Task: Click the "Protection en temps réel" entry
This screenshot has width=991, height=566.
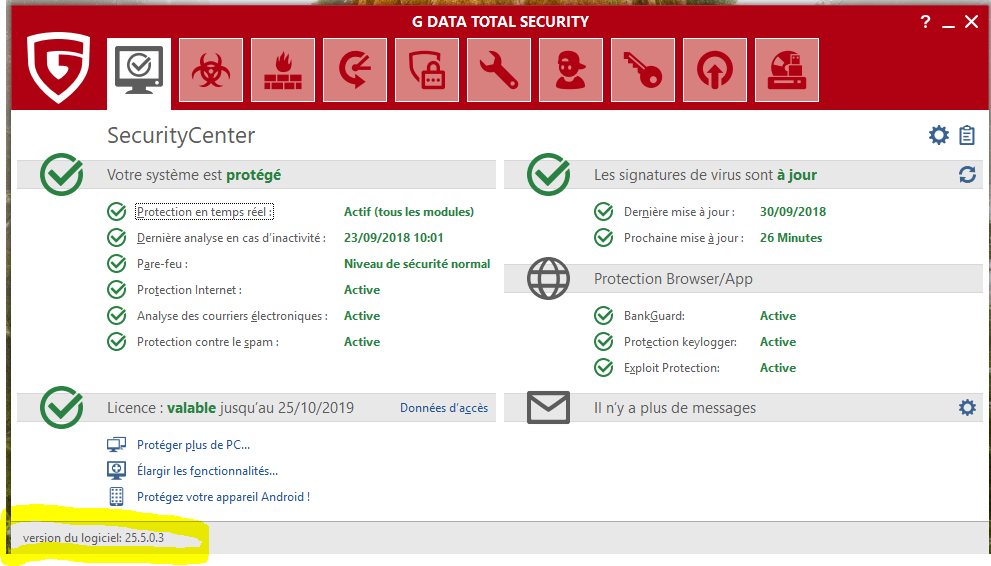Action: (x=204, y=212)
